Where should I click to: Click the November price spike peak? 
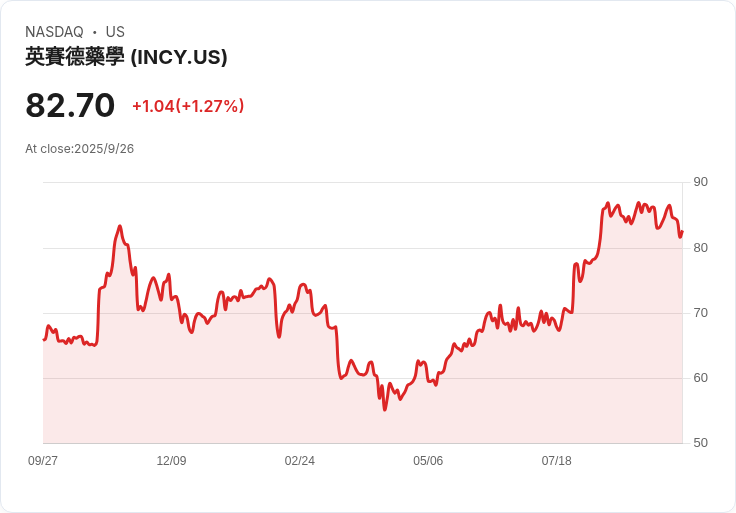(x=120, y=226)
